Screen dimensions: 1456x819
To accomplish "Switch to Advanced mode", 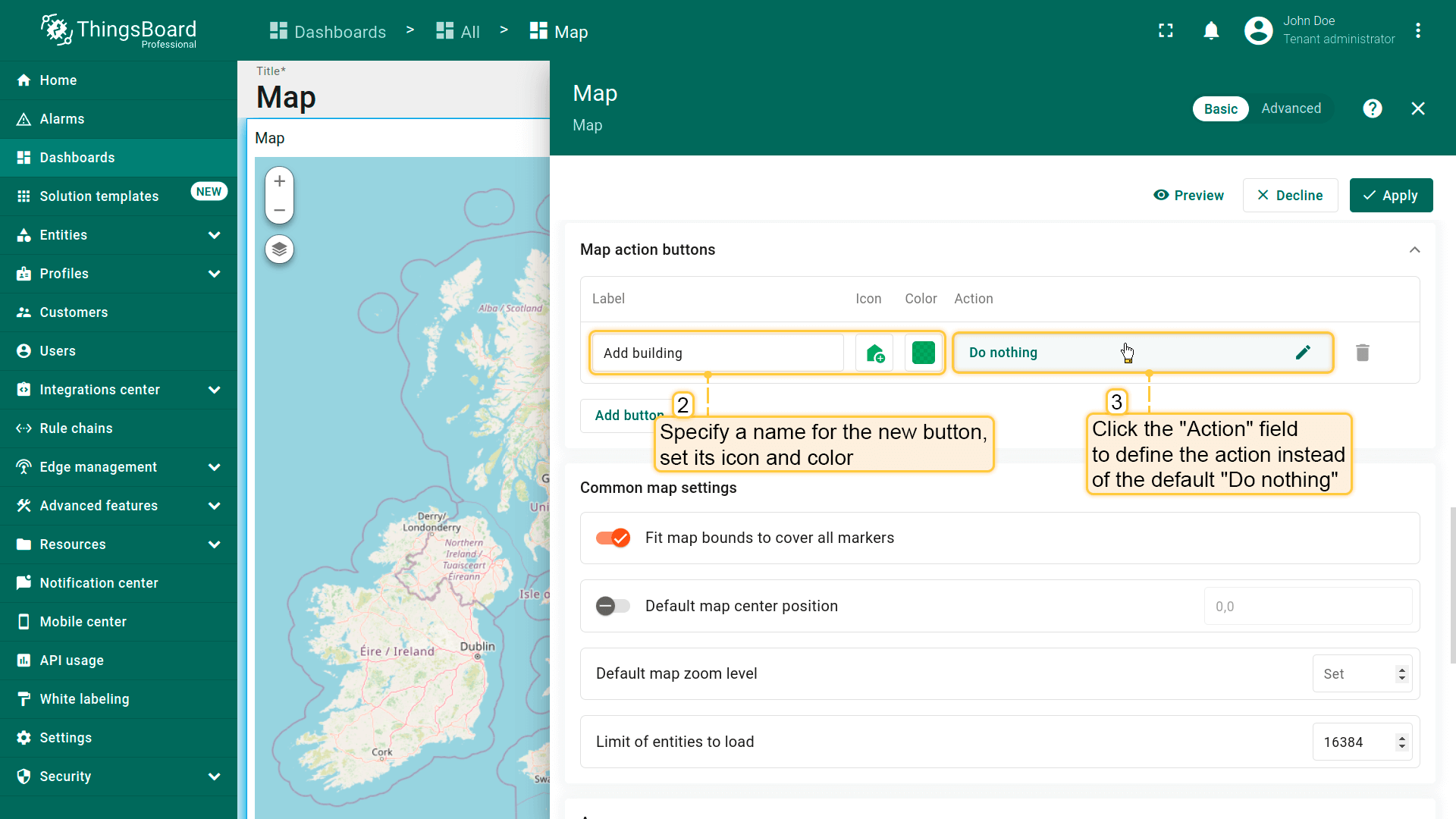I will 1291,108.
